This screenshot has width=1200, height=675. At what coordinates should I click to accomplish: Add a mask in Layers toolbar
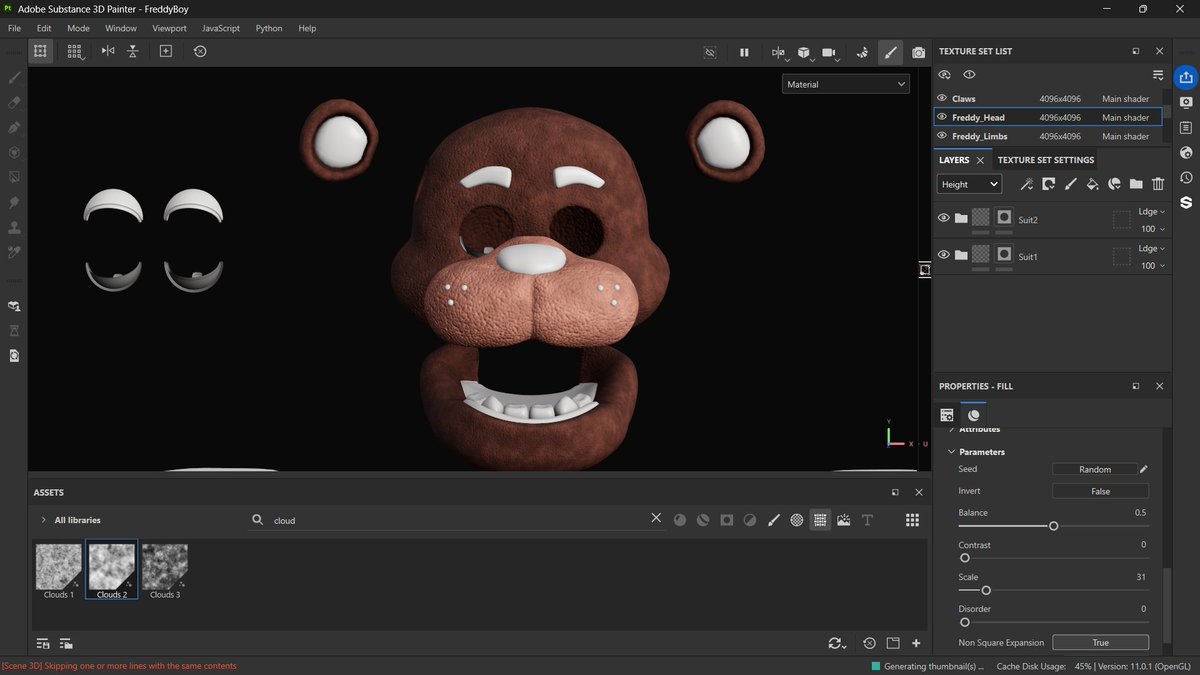[x=1048, y=184]
